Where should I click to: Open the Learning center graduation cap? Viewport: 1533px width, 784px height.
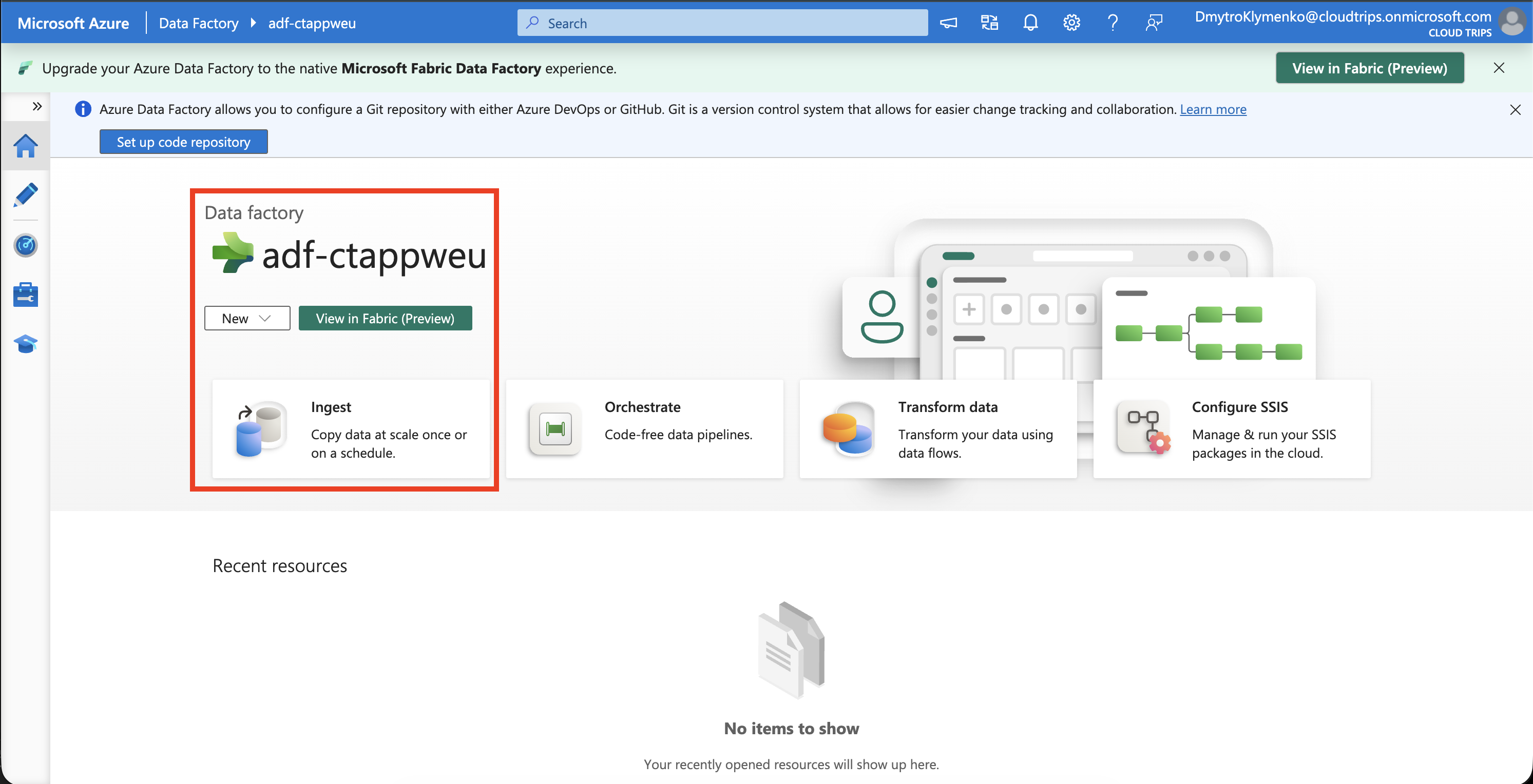26,344
